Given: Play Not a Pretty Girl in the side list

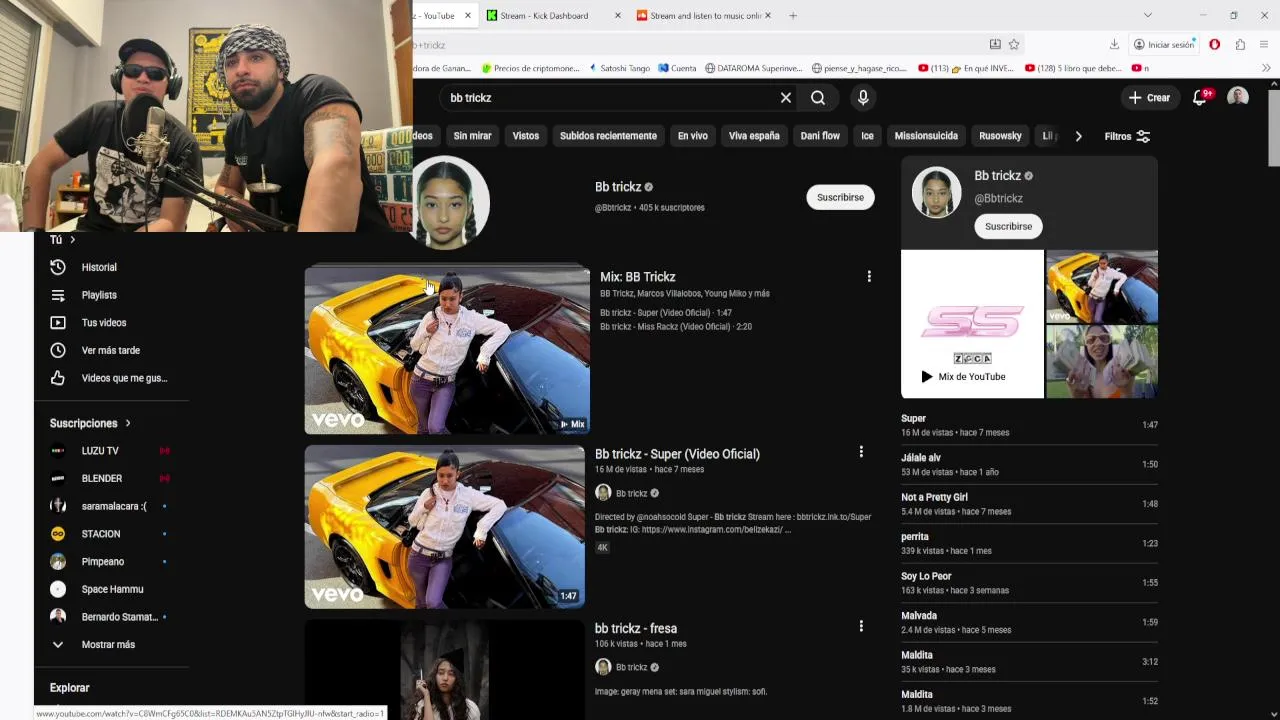Looking at the screenshot, I should click(1029, 504).
